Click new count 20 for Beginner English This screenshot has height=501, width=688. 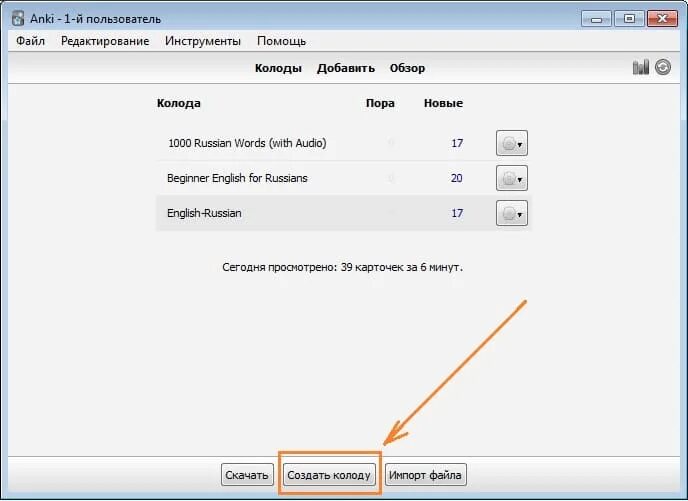456,178
